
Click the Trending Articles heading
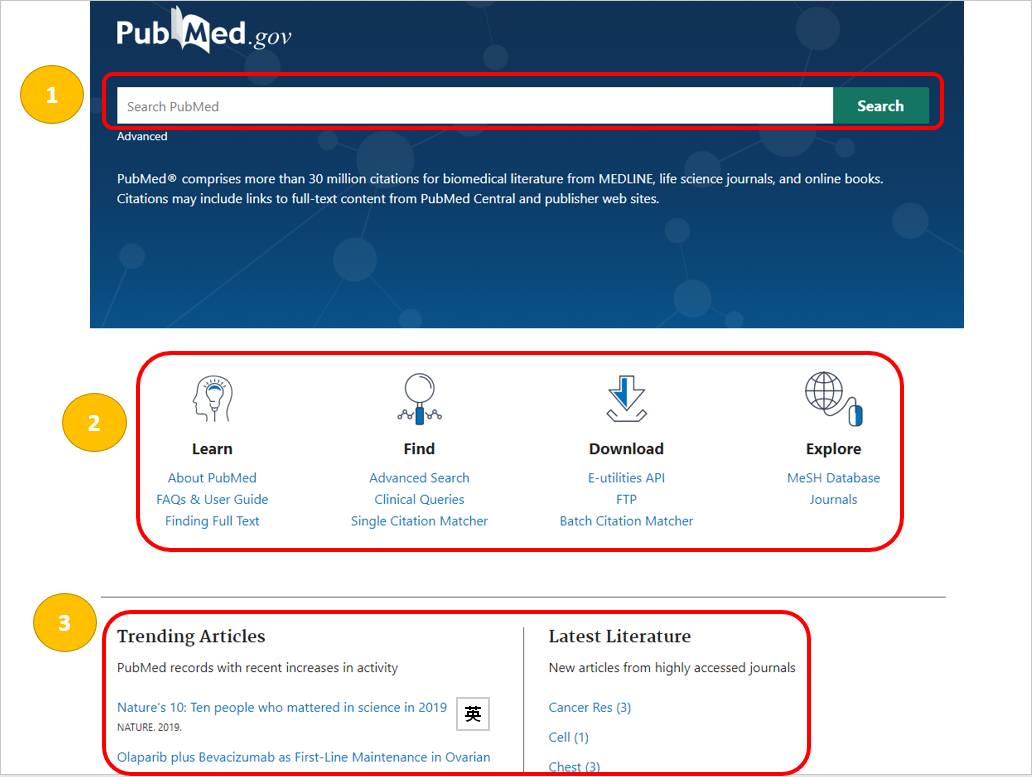(191, 636)
